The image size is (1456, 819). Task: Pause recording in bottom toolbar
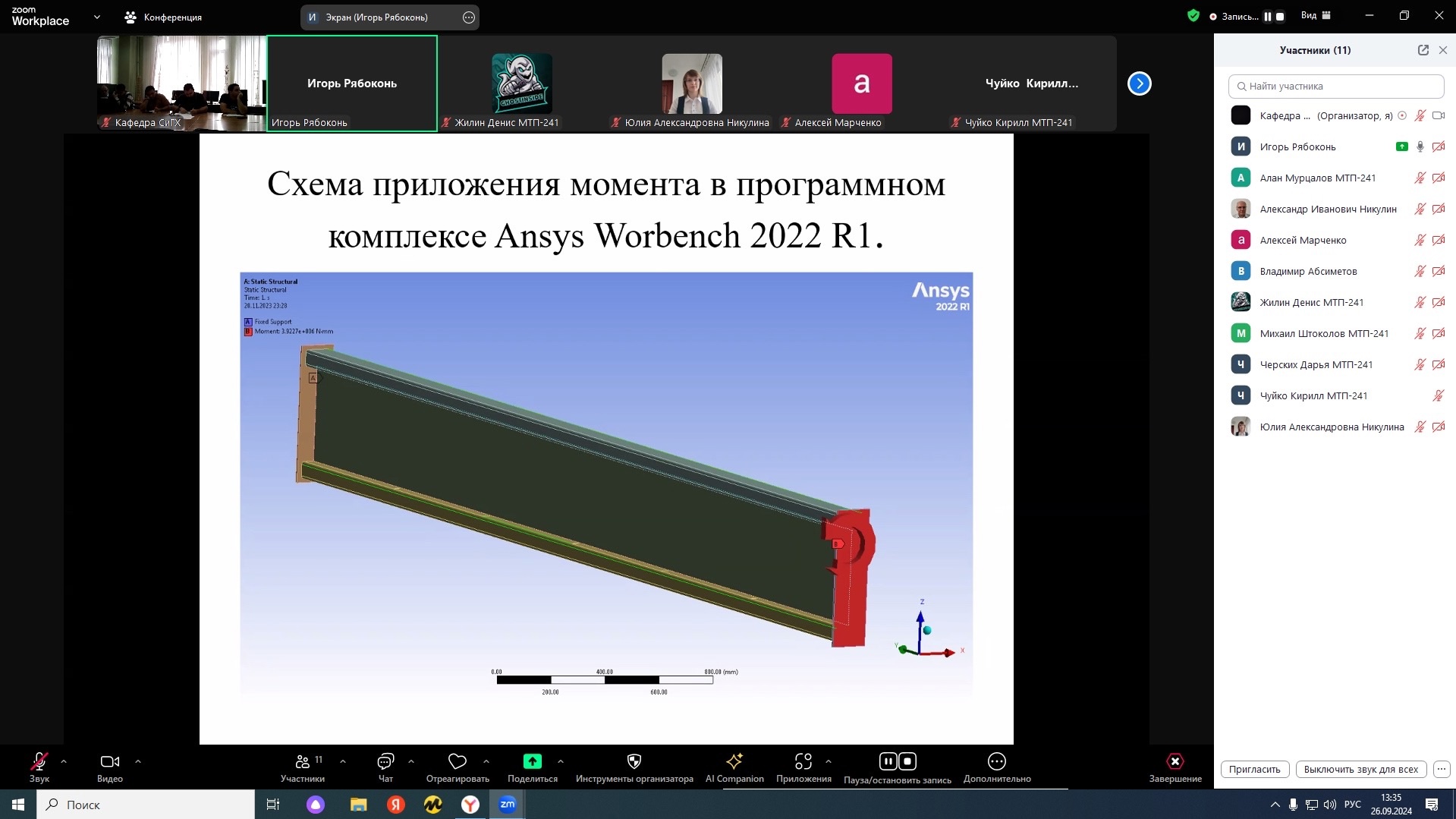point(888,761)
